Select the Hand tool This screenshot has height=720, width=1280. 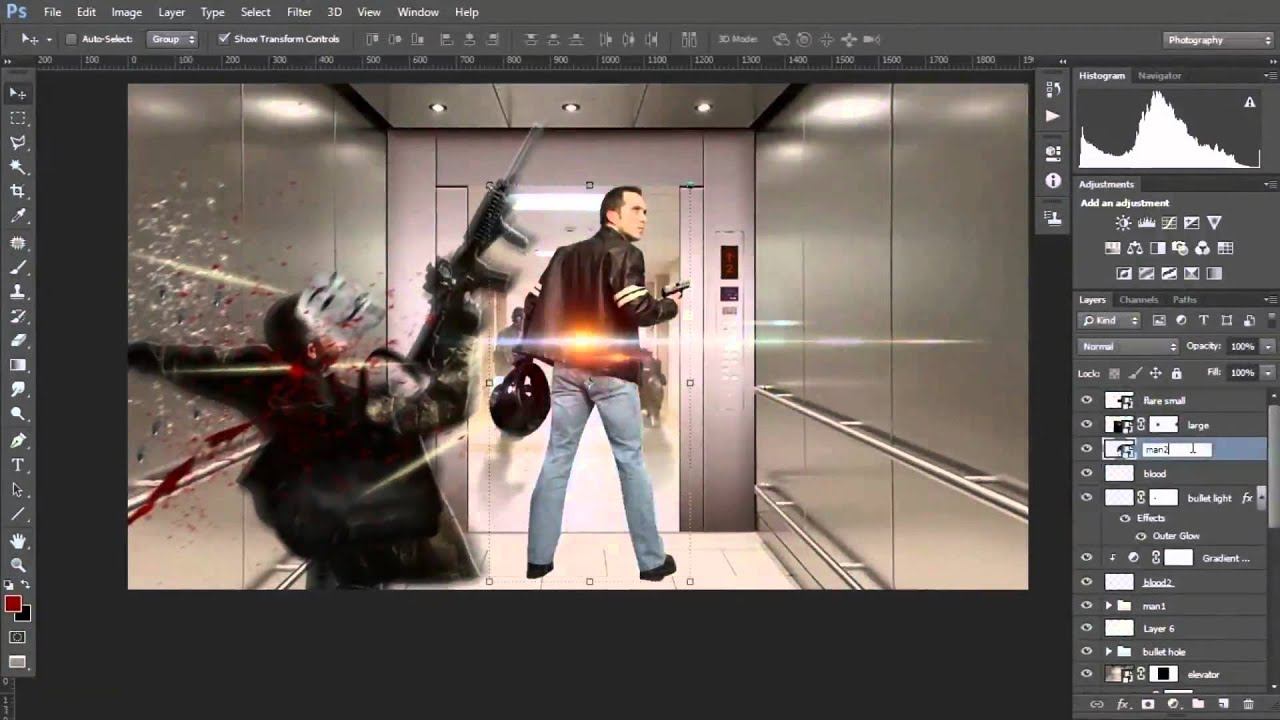pos(18,541)
